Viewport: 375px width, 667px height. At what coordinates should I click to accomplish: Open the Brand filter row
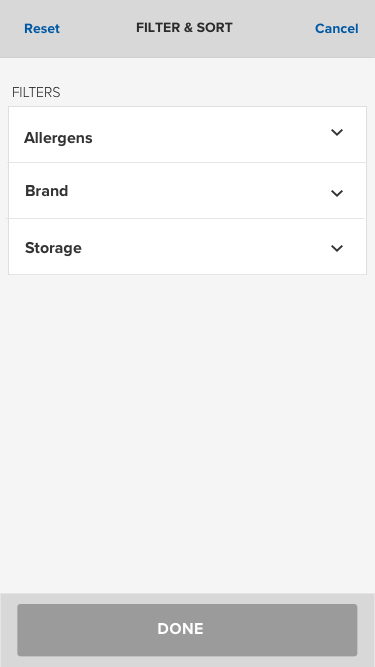[187, 191]
